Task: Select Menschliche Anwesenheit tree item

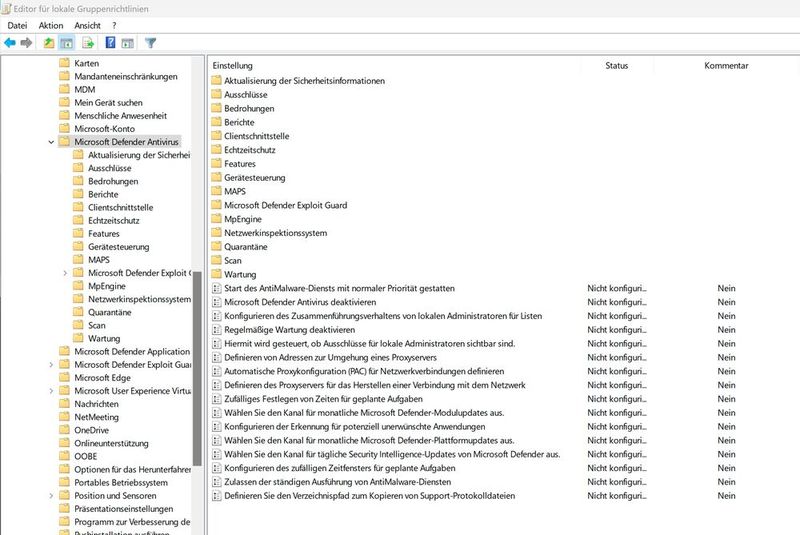Action: click(120, 116)
